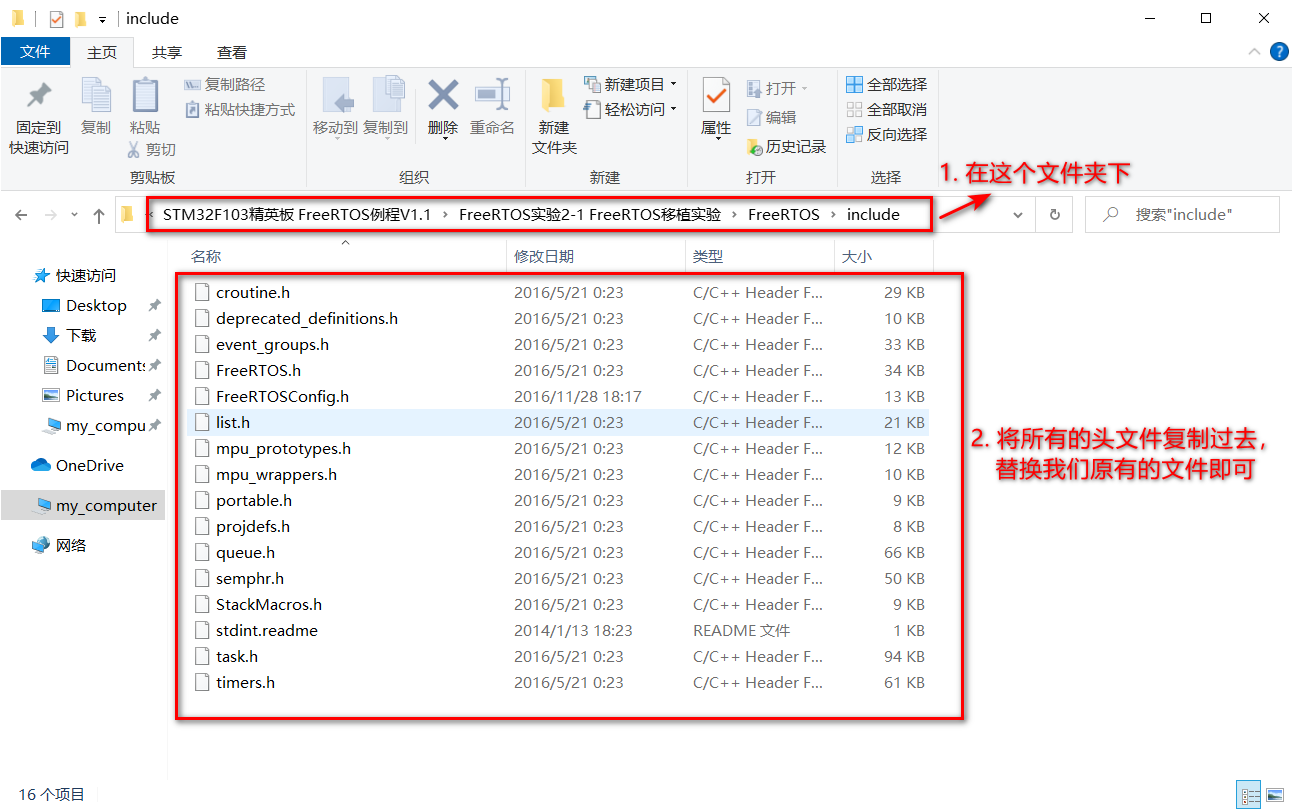The height and width of the screenshot is (810, 1293).
Task: Open the recent locations dropdown arrow
Action: 73,216
